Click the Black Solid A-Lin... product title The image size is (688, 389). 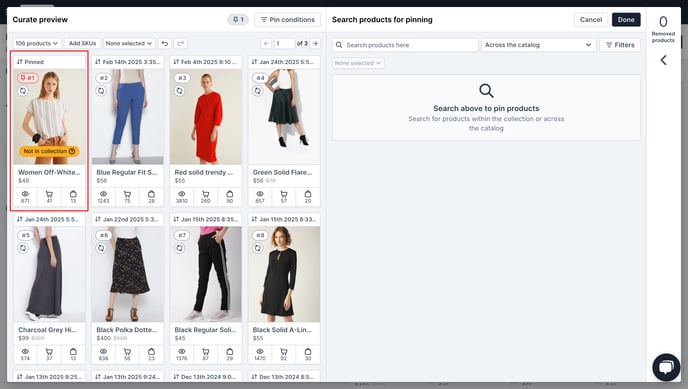pyautogui.click(x=282, y=330)
